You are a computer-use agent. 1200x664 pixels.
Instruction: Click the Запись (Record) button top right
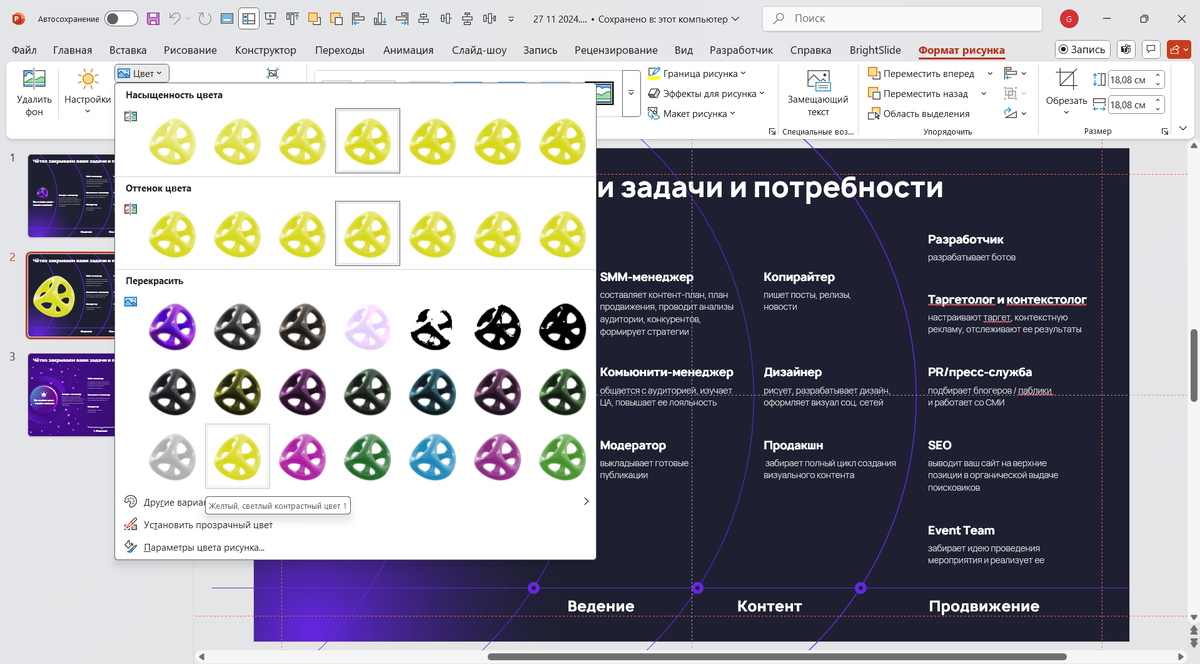pos(1082,49)
